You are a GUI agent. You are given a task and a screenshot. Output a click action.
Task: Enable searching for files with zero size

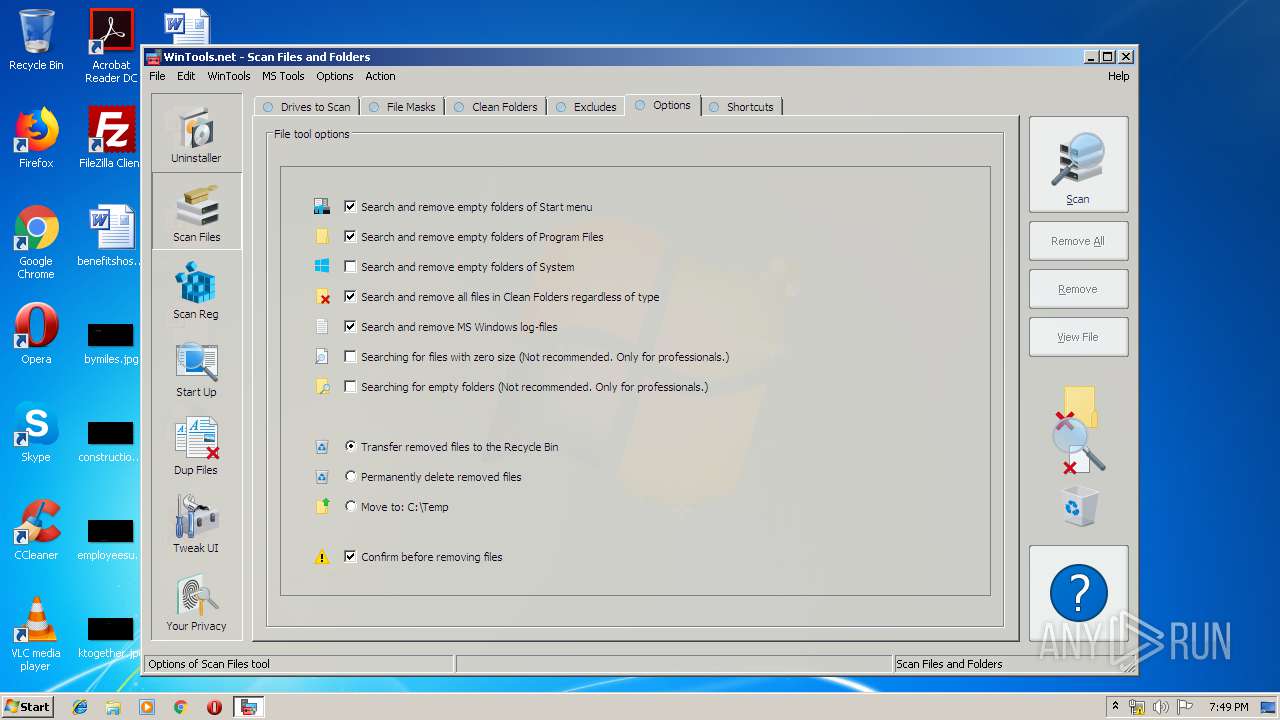click(350, 357)
